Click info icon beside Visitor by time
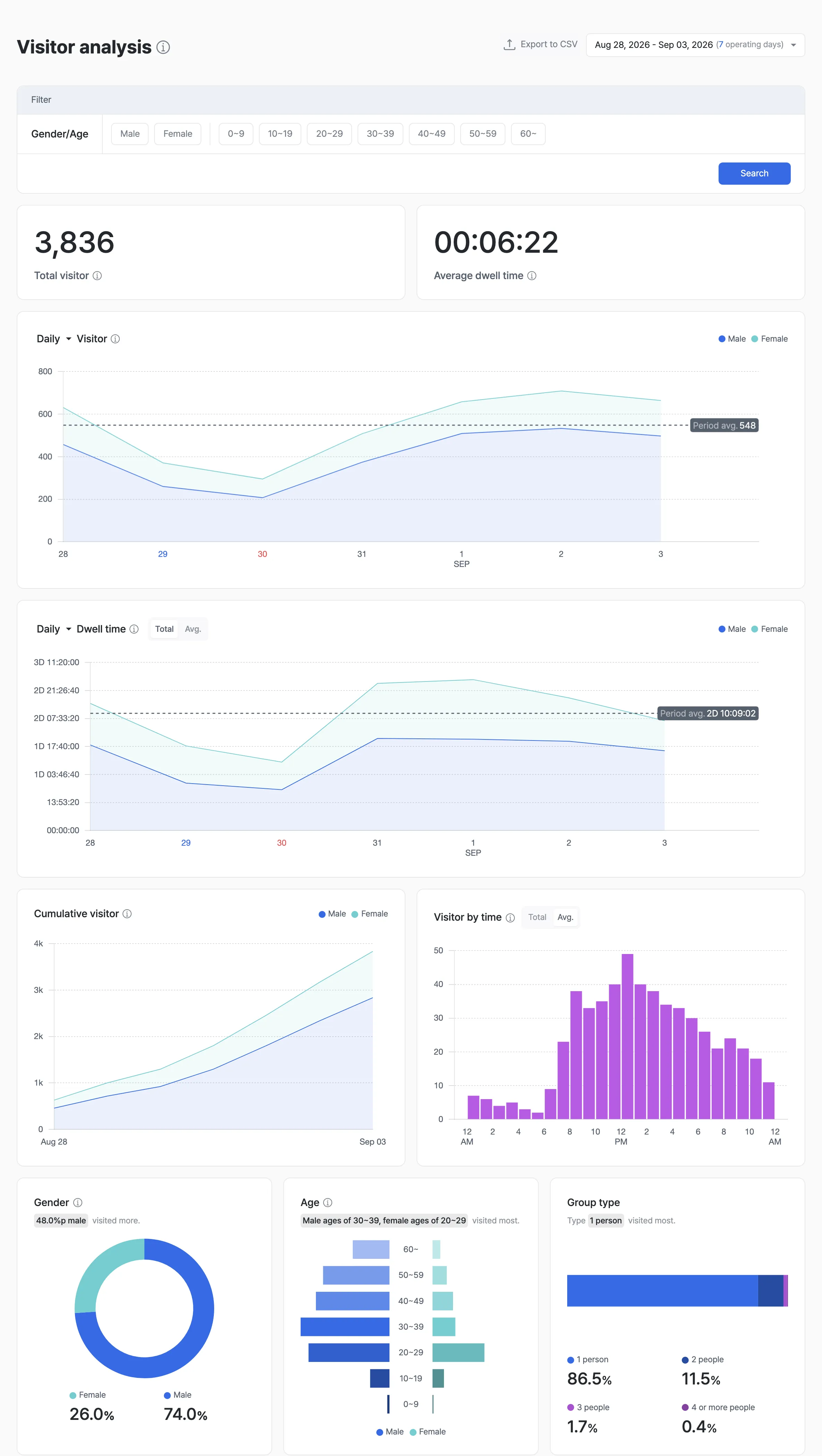 pyautogui.click(x=511, y=918)
